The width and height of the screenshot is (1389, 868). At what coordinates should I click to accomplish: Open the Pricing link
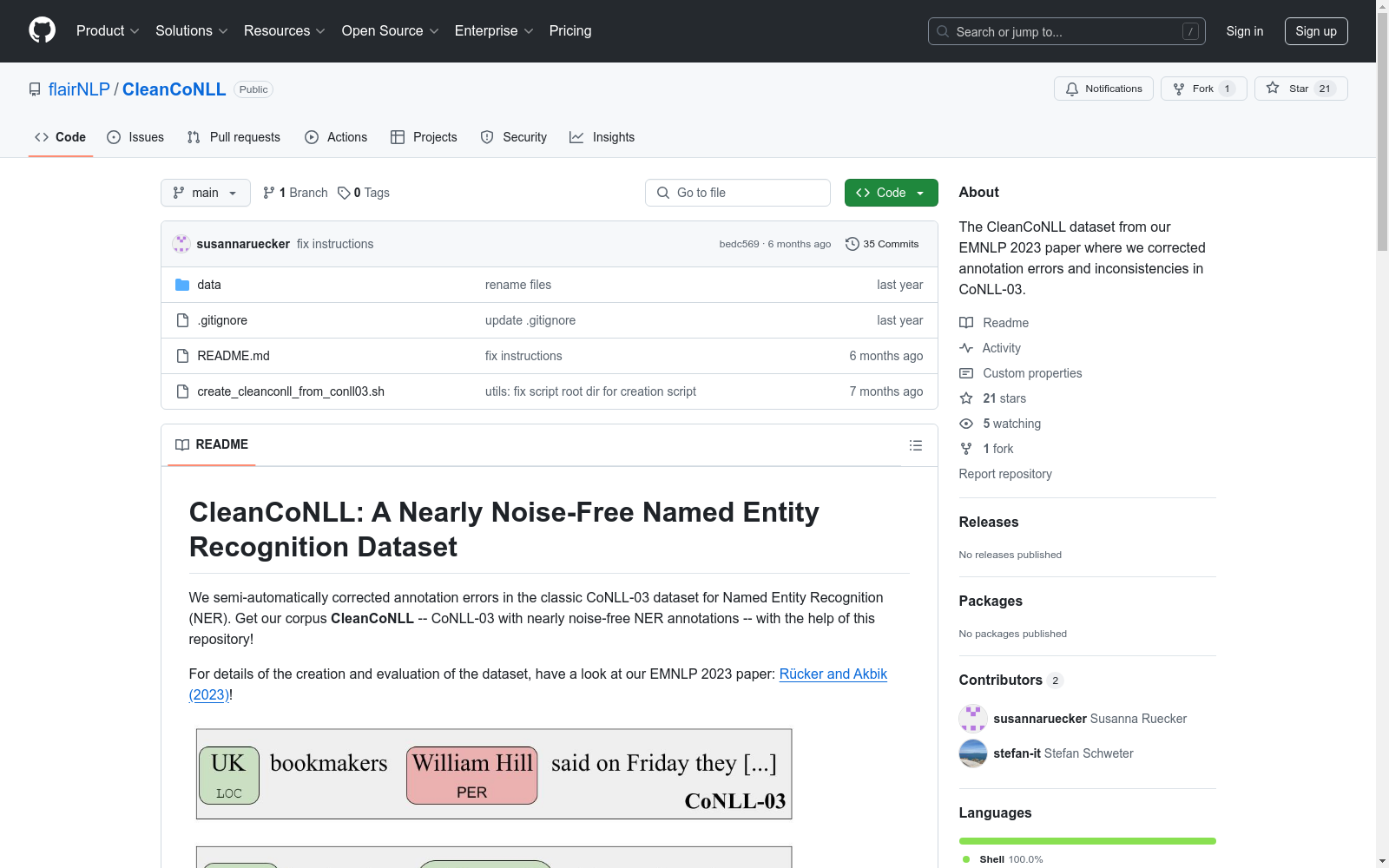click(570, 30)
